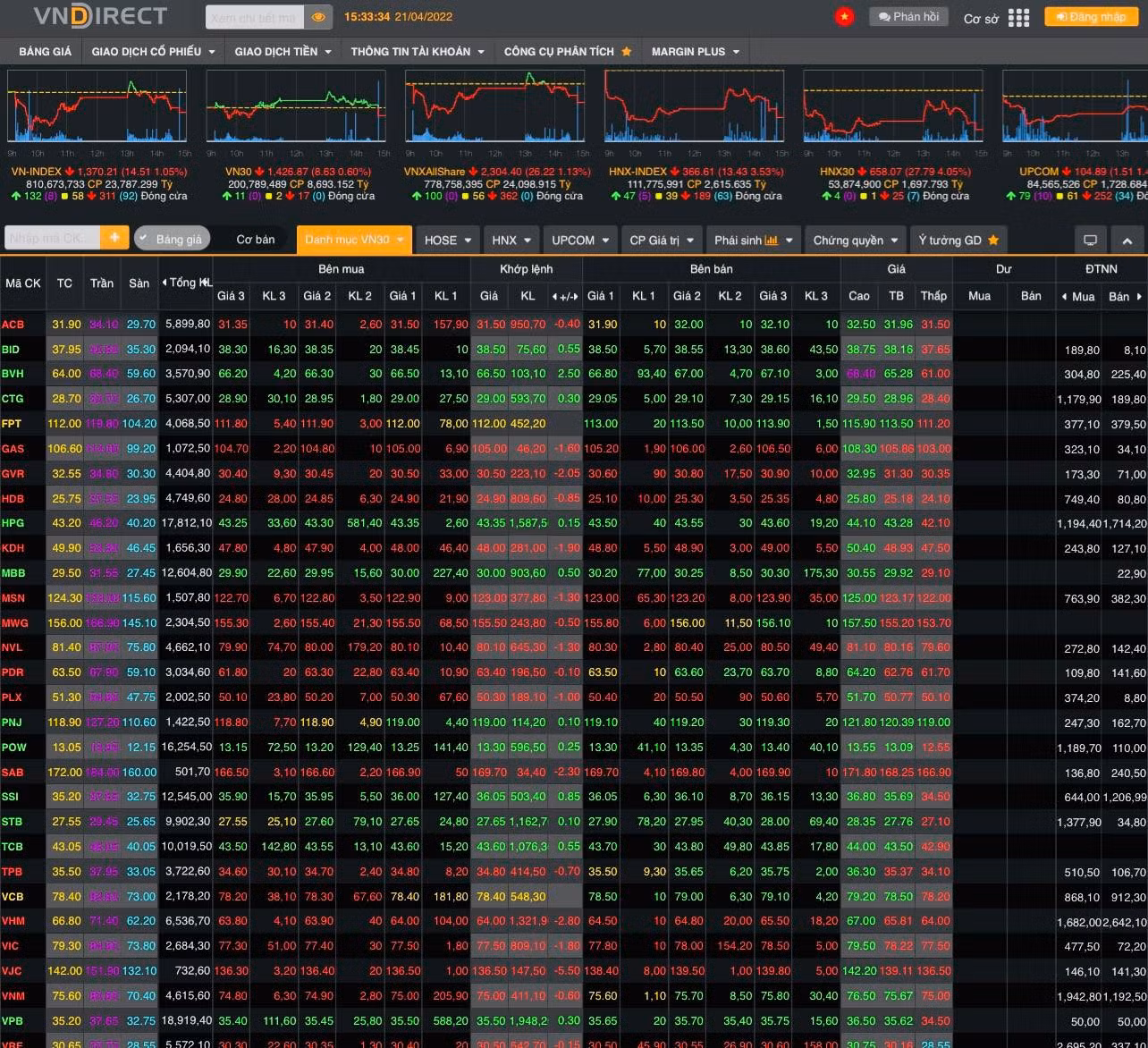Open the Chứng quyền dropdown
Screen dimensions: 1148x1048
(x=856, y=240)
